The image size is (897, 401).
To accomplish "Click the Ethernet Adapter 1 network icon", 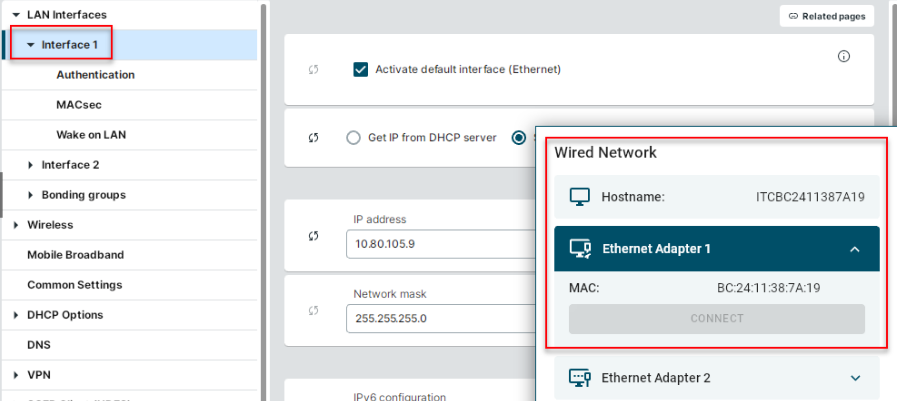I will [x=580, y=249].
